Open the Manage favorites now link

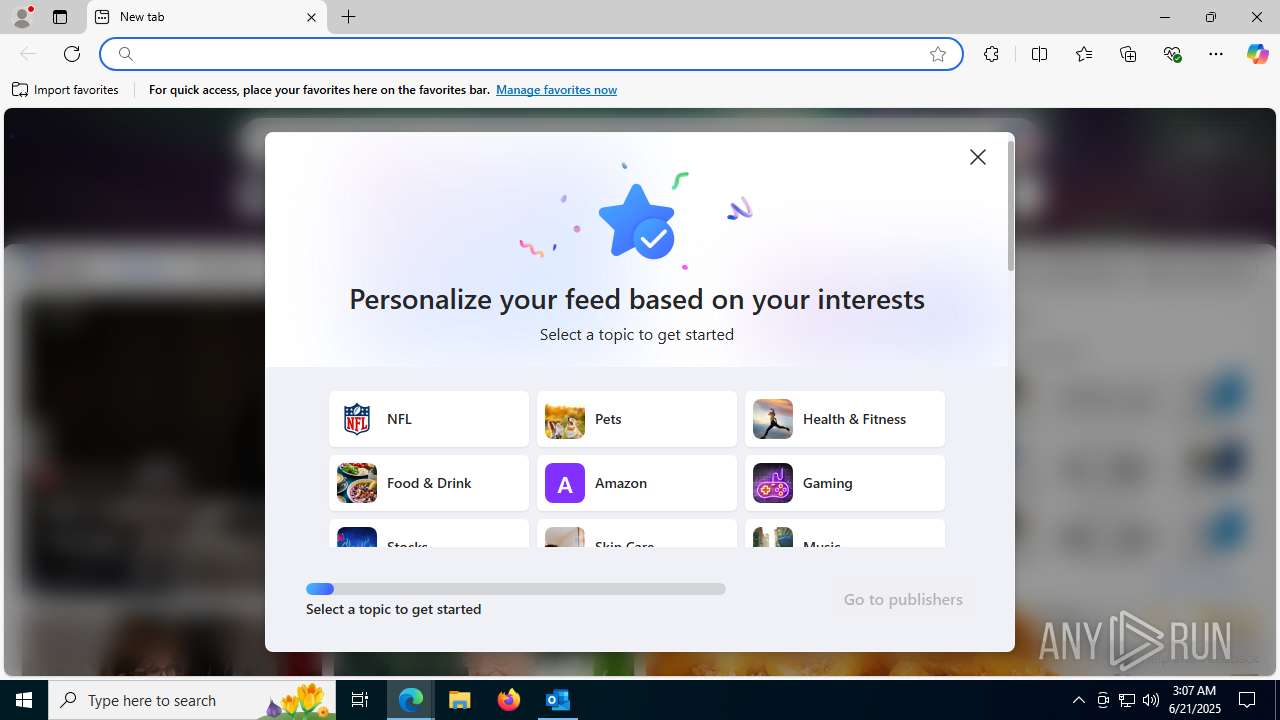click(556, 90)
